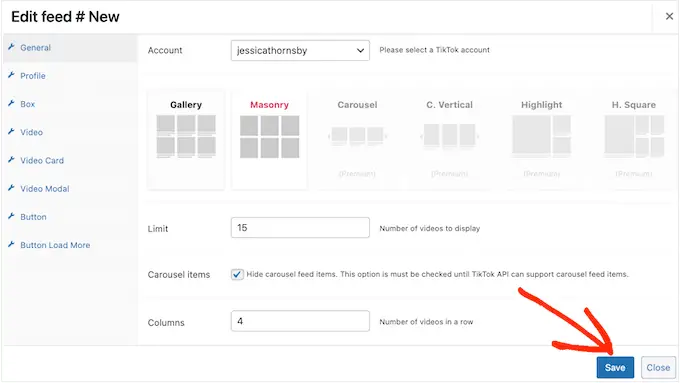Select the Gallery layout thumbnail
The image size is (680, 383).
pyautogui.click(x=186, y=140)
